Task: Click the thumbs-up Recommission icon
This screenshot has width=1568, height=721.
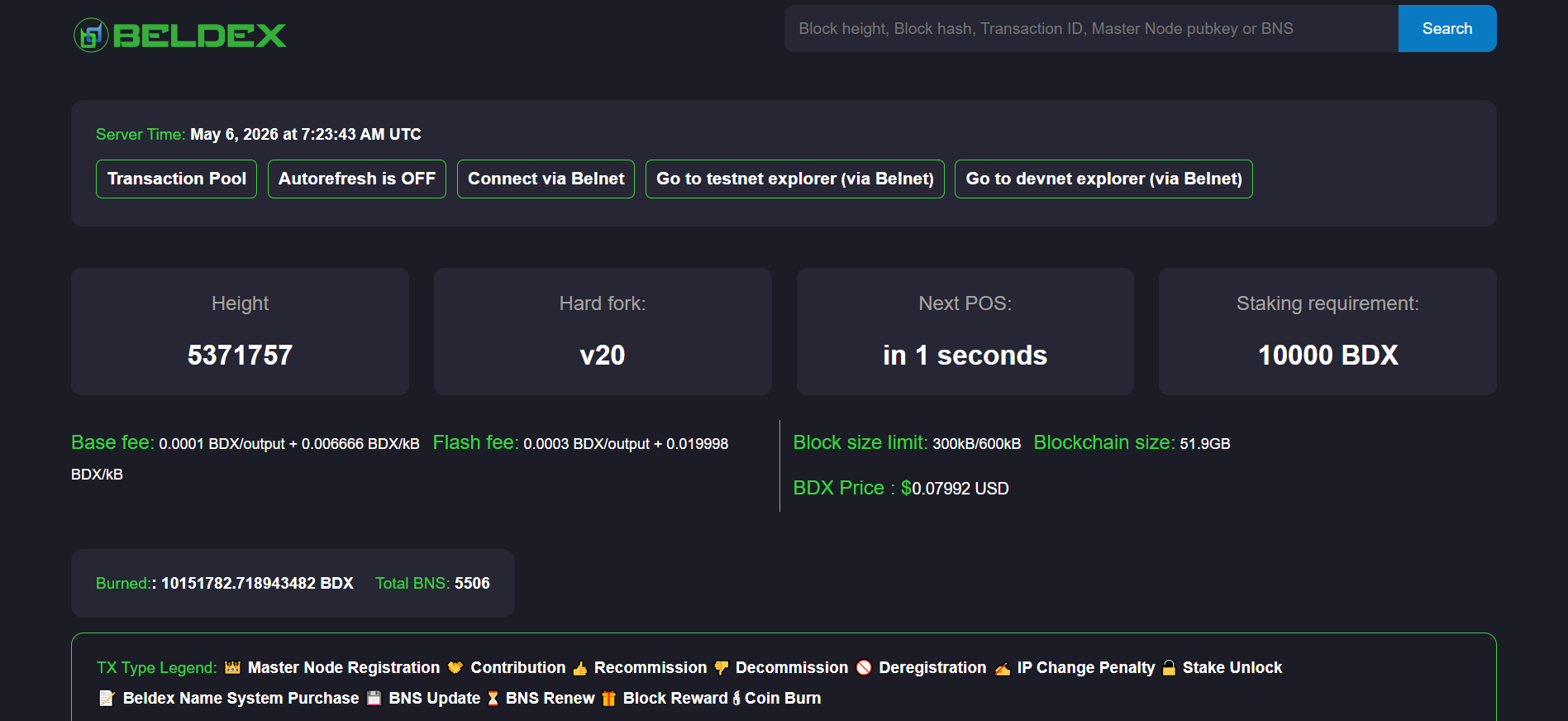Action: point(580,668)
